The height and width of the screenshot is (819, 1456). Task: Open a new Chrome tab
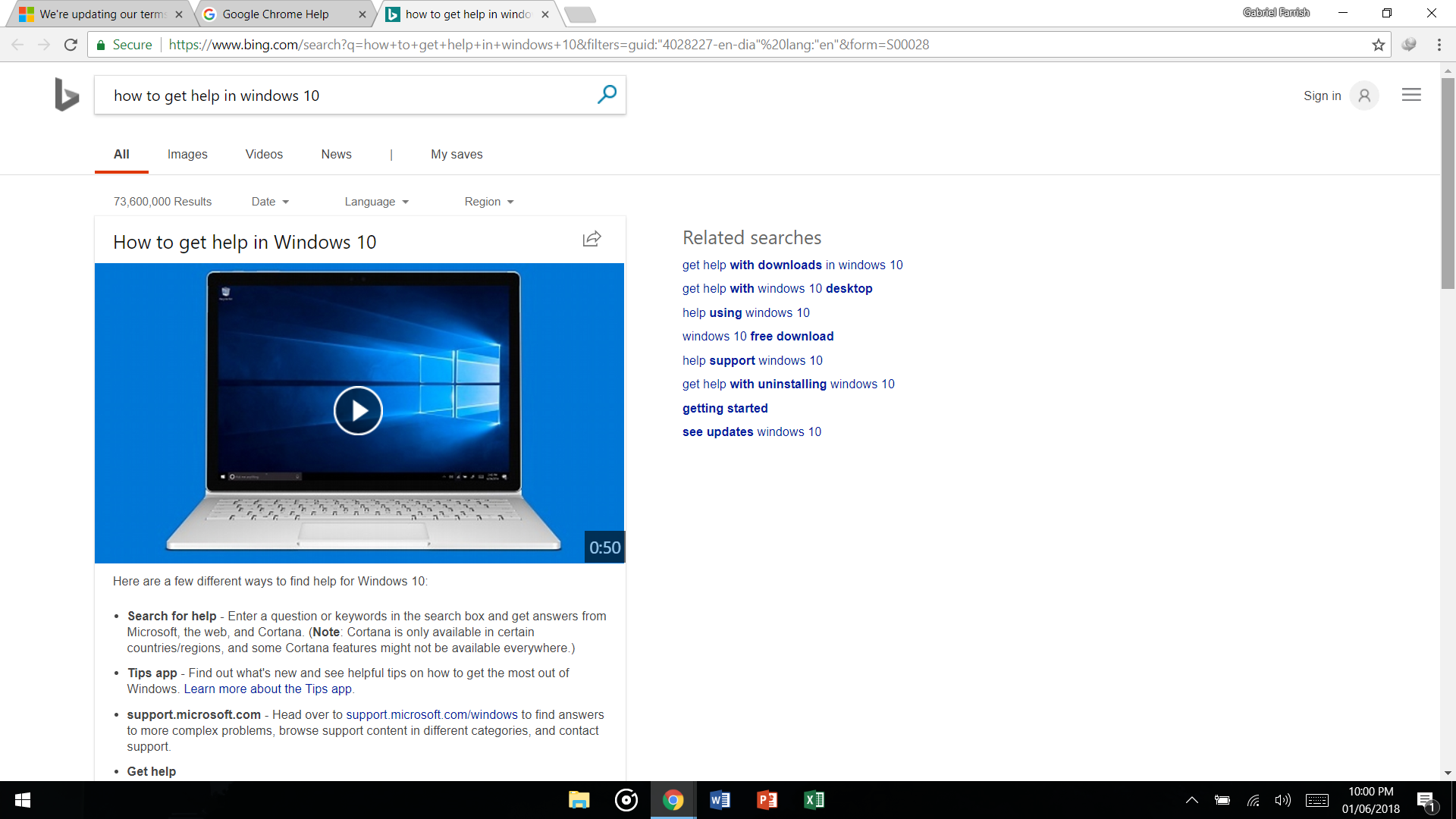[x=580, y=14]
